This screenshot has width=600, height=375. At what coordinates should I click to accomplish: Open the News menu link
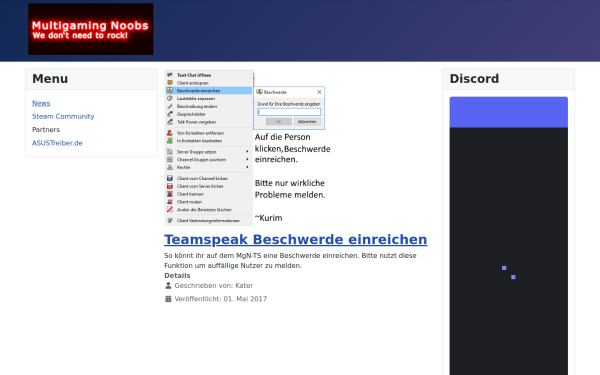(41, 103)
